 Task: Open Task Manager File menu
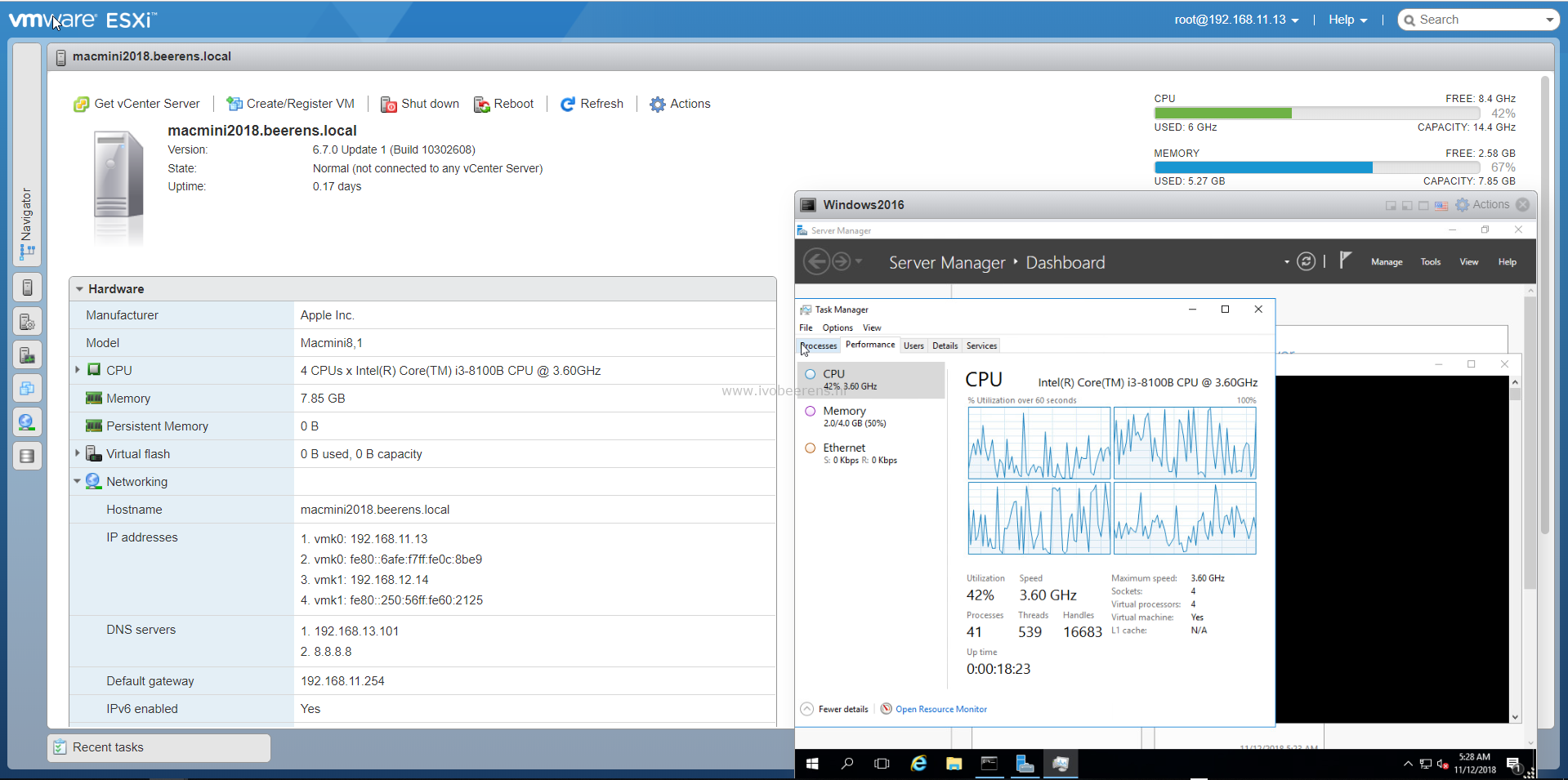point(806,328)
